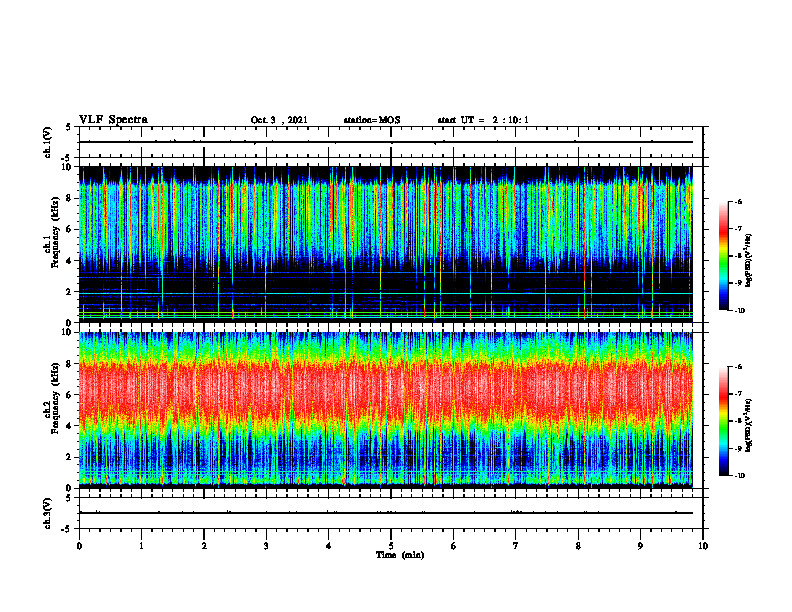This screenshot has height=612, width=792.
Task: Click the "-6" label on ch.1 color bar
Action: coord(738,201)
